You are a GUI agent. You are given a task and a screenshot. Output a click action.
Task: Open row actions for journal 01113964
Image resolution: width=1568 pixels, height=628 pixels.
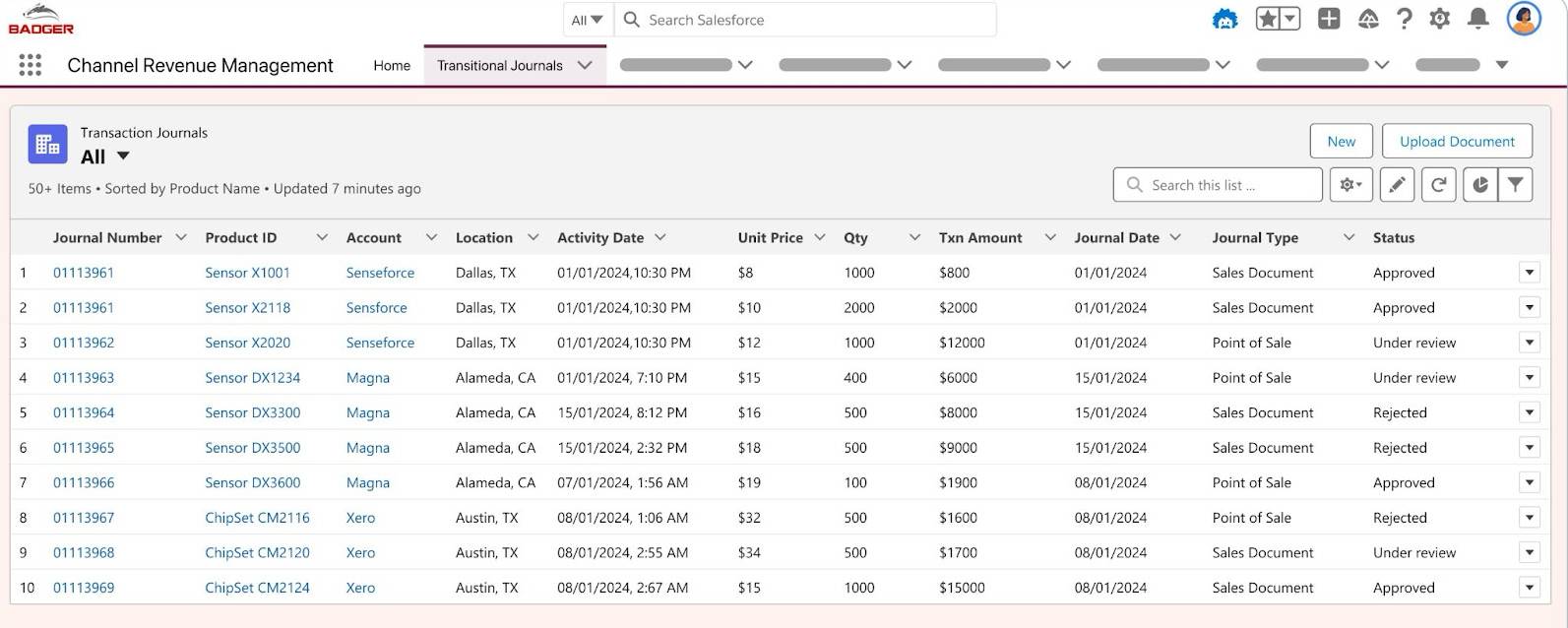click(1530, 412)
